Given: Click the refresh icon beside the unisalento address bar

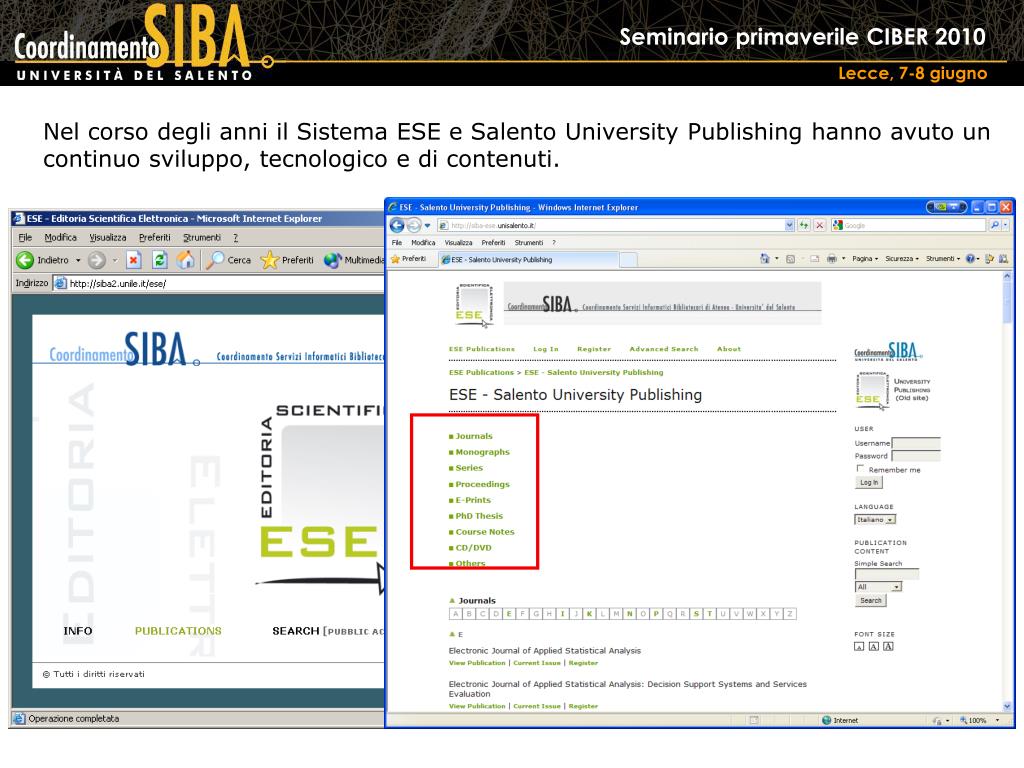Looking at the screenshot, I should tap(804, 225).
